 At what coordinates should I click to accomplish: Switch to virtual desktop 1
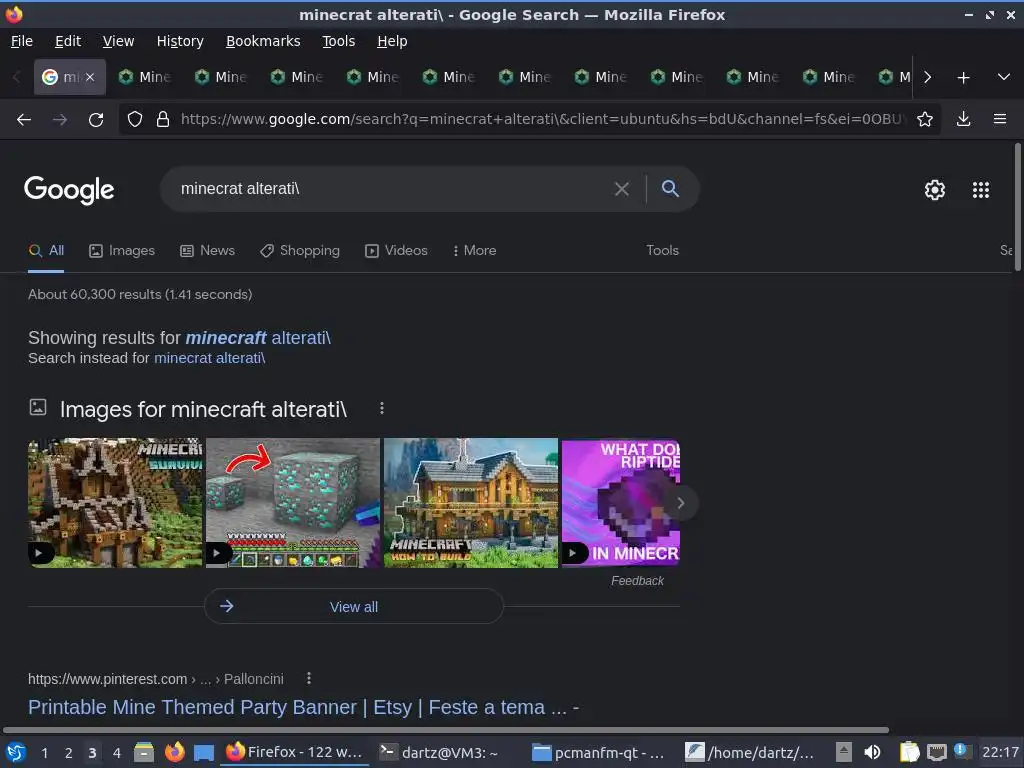tap(44, 753)
